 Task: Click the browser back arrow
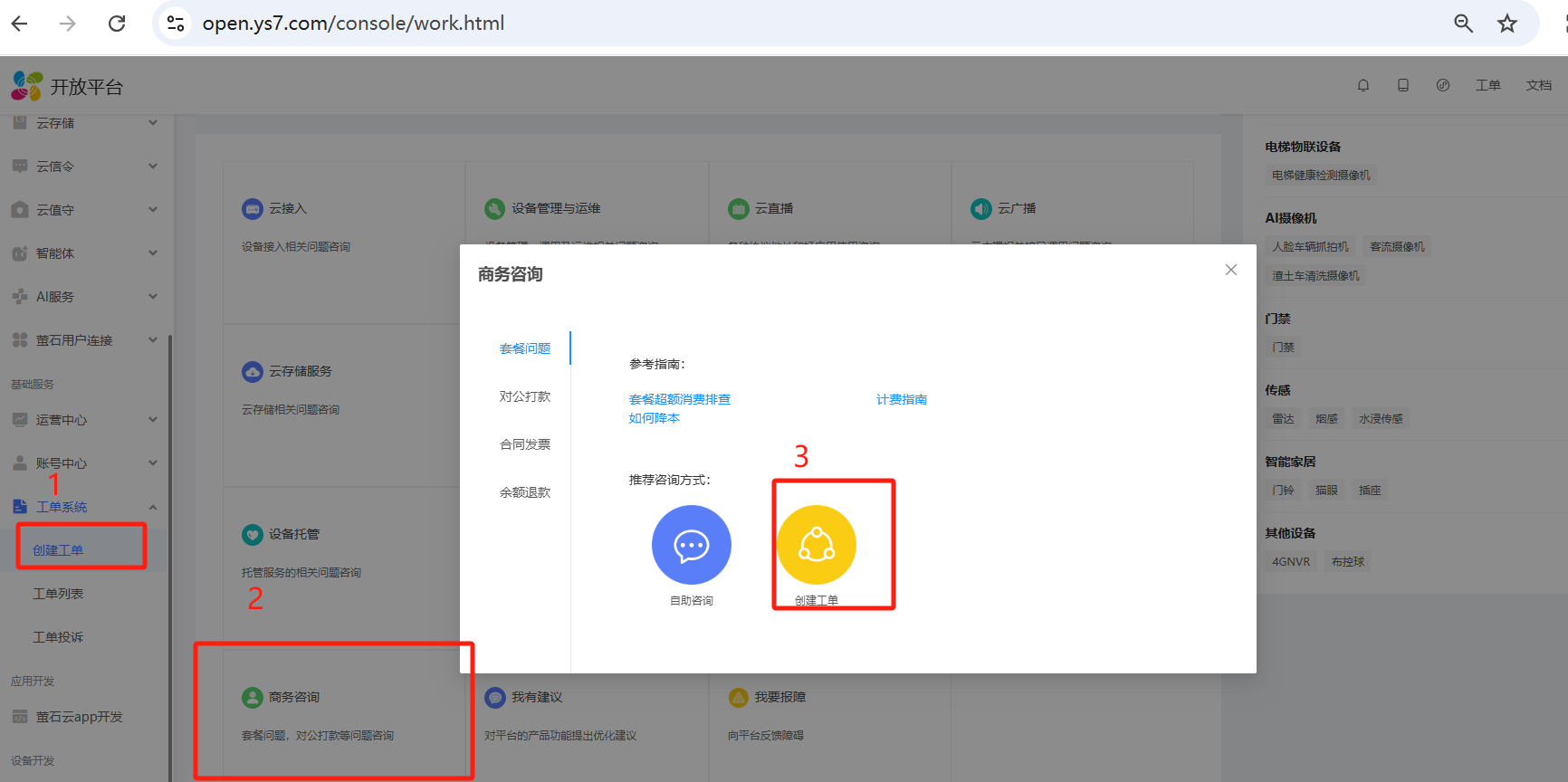pos(20,24)
